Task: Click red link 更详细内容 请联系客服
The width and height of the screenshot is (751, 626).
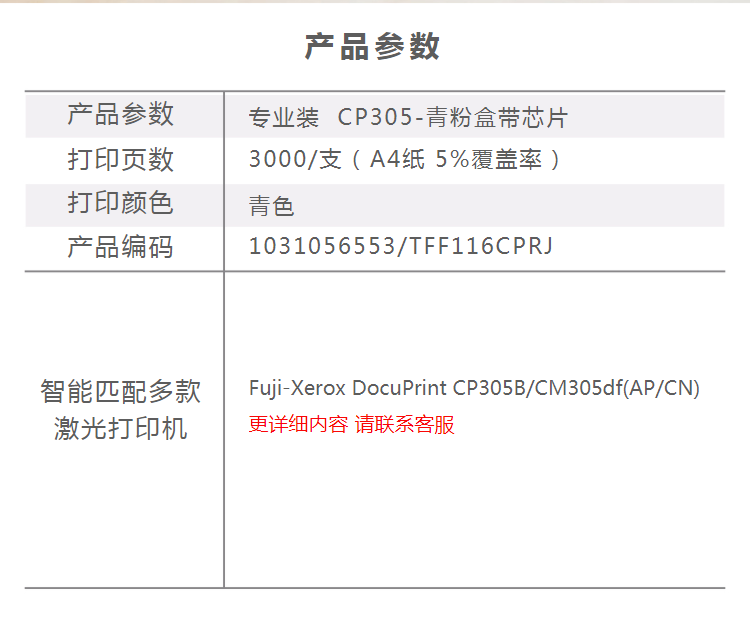Action: tap(352, 424)
